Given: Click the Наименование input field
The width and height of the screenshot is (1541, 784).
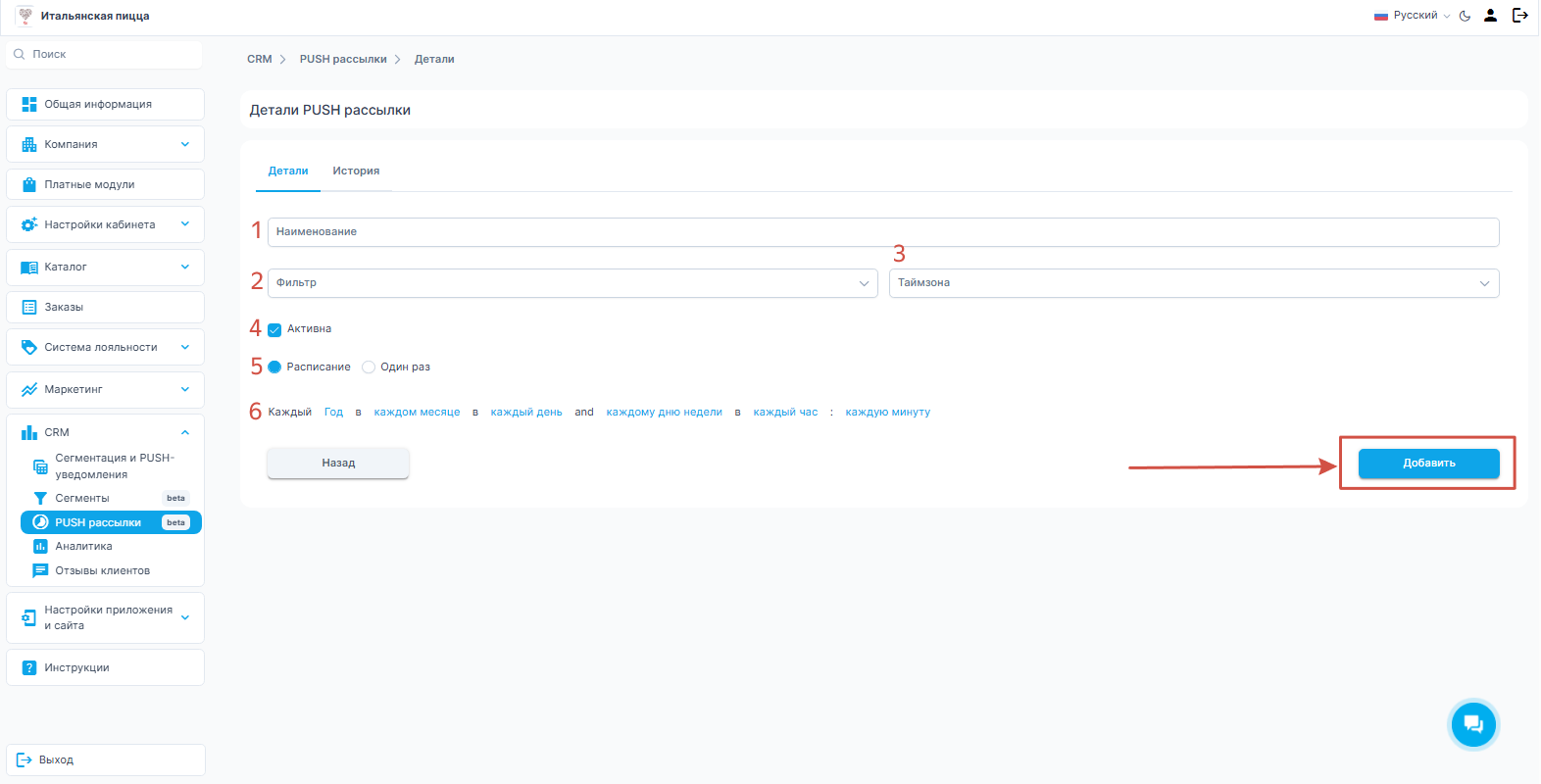Looking at the screenshot, I should point(882,232).
